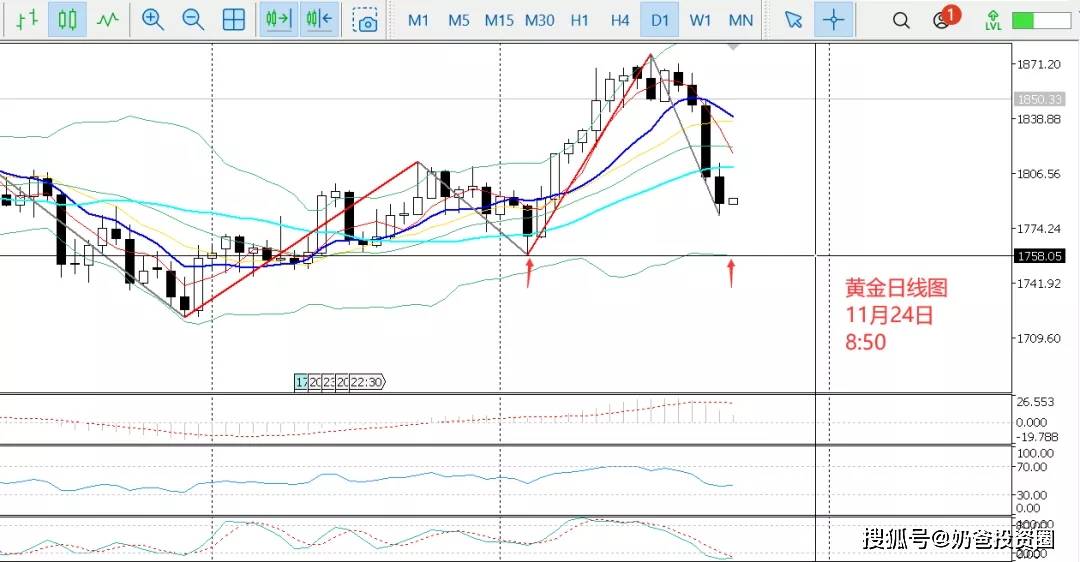Tile chart windows with grid icon

tap(234, 20)
